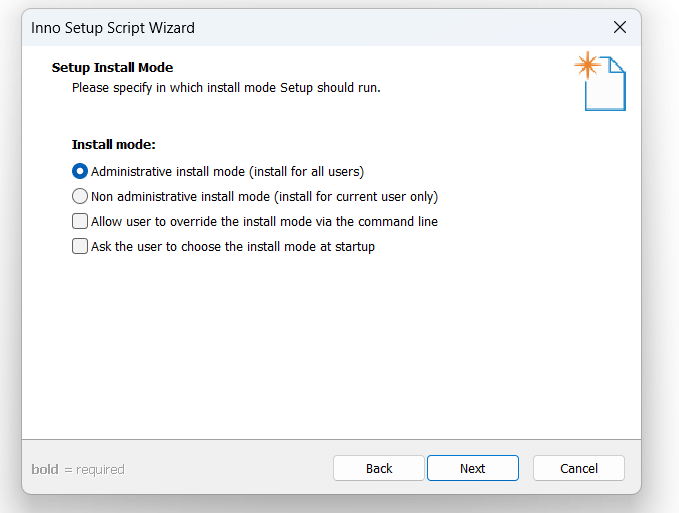Go to the Next wizard page
This screenshot has width=679, height=513.
tap(472, 468)
